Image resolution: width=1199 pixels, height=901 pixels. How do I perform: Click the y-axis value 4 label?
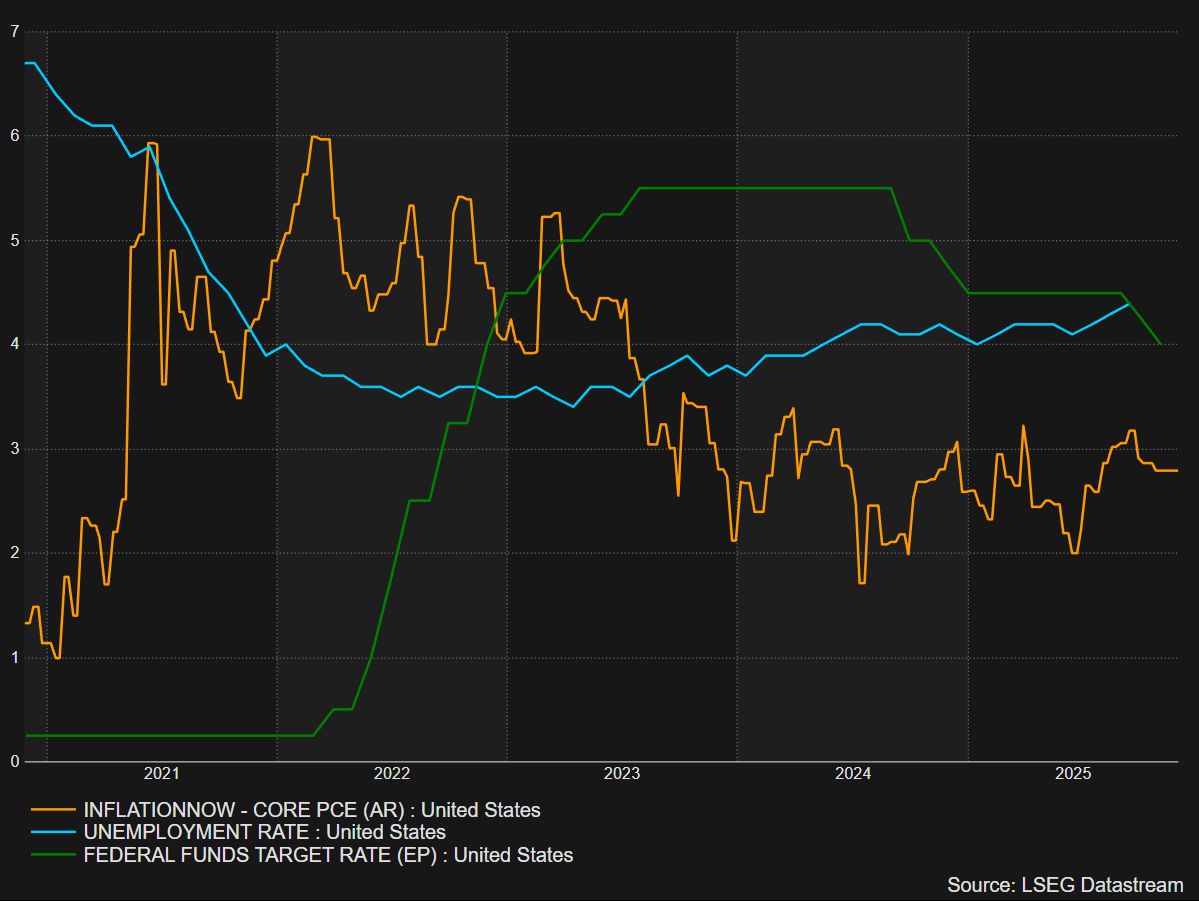[14, 344]
